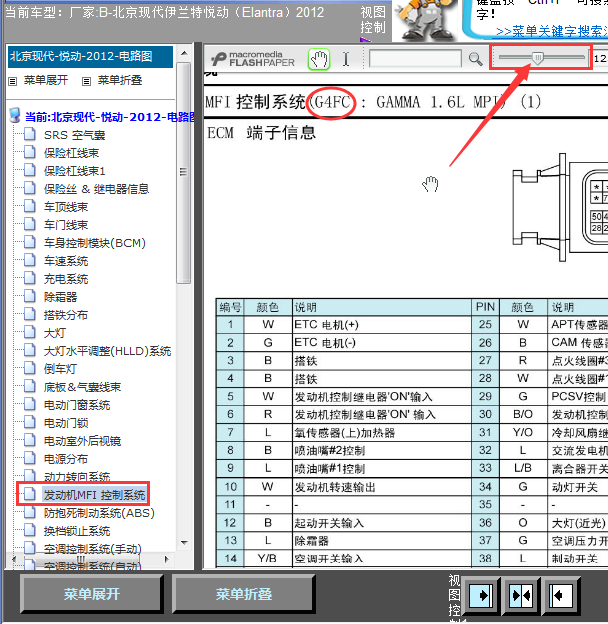Open 空调控制系统(手动) tree item

pyautogui.click(x=93, y=549)
